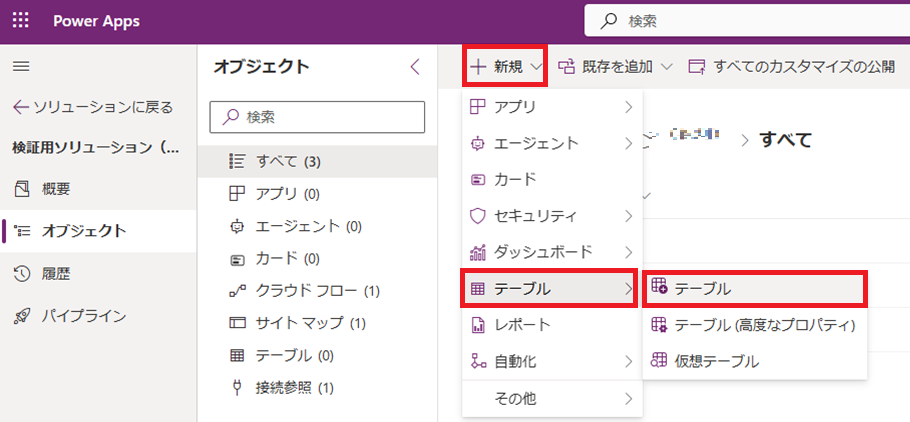Image resolution: width=910 pixels, height=422 pixels.
Task: Click the 概要 overview icon
Action: pos(21,189)
